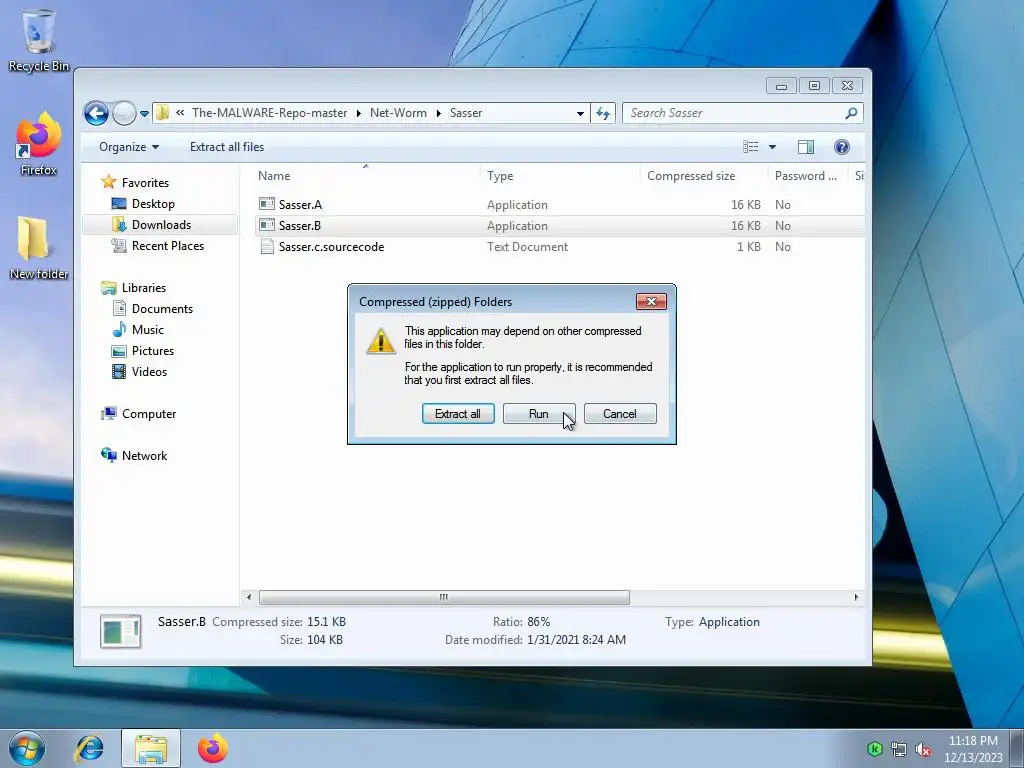Open the Windows Start menu
Image resolution: width=1024 pixels, height=768 pixels.
[27, 748]
